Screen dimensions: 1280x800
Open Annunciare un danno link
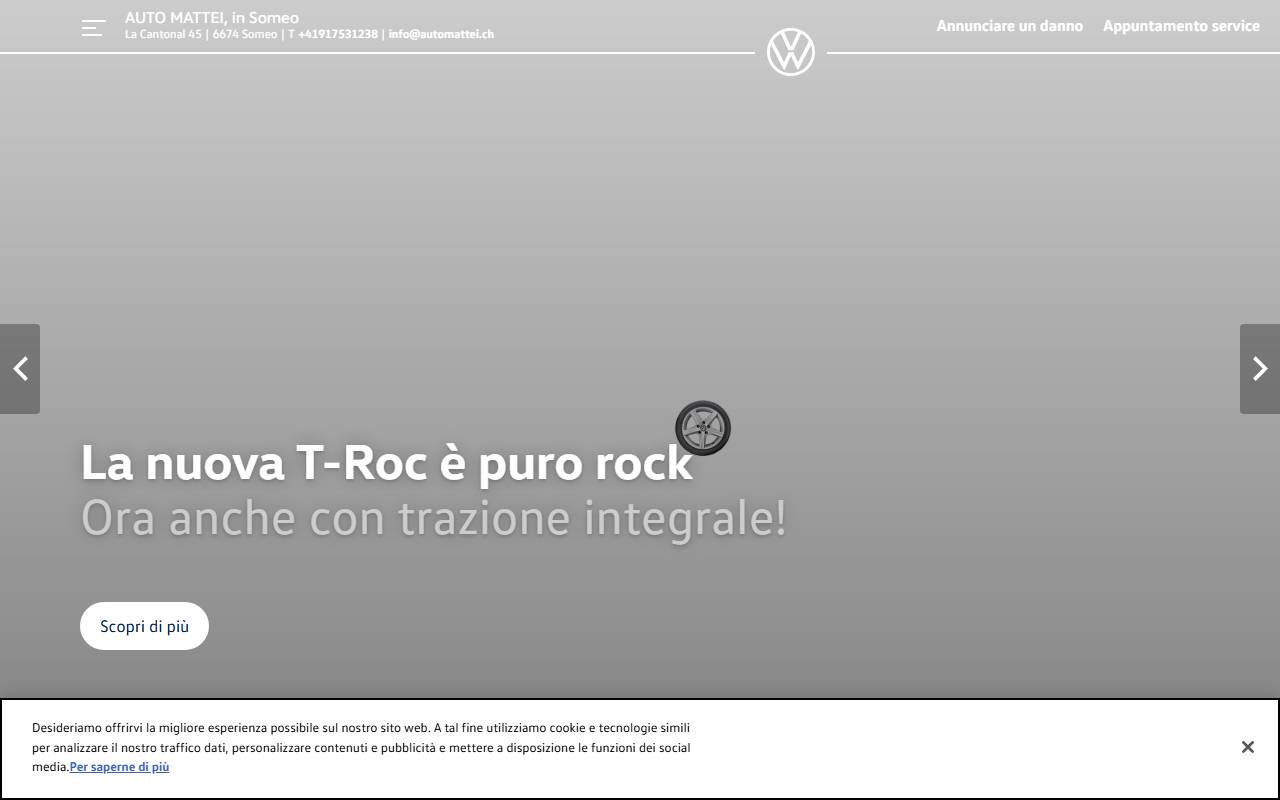[x=1009, y=26]
